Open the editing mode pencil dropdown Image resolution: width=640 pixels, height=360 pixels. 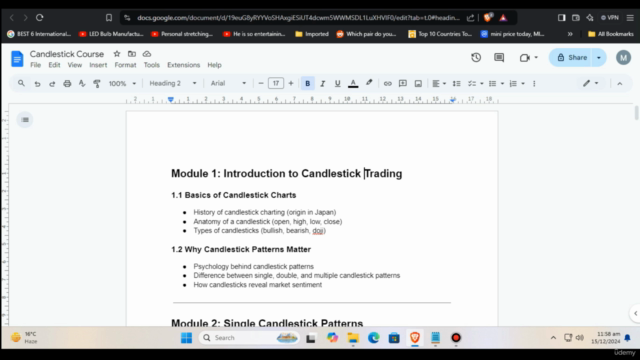click(590, 83)
